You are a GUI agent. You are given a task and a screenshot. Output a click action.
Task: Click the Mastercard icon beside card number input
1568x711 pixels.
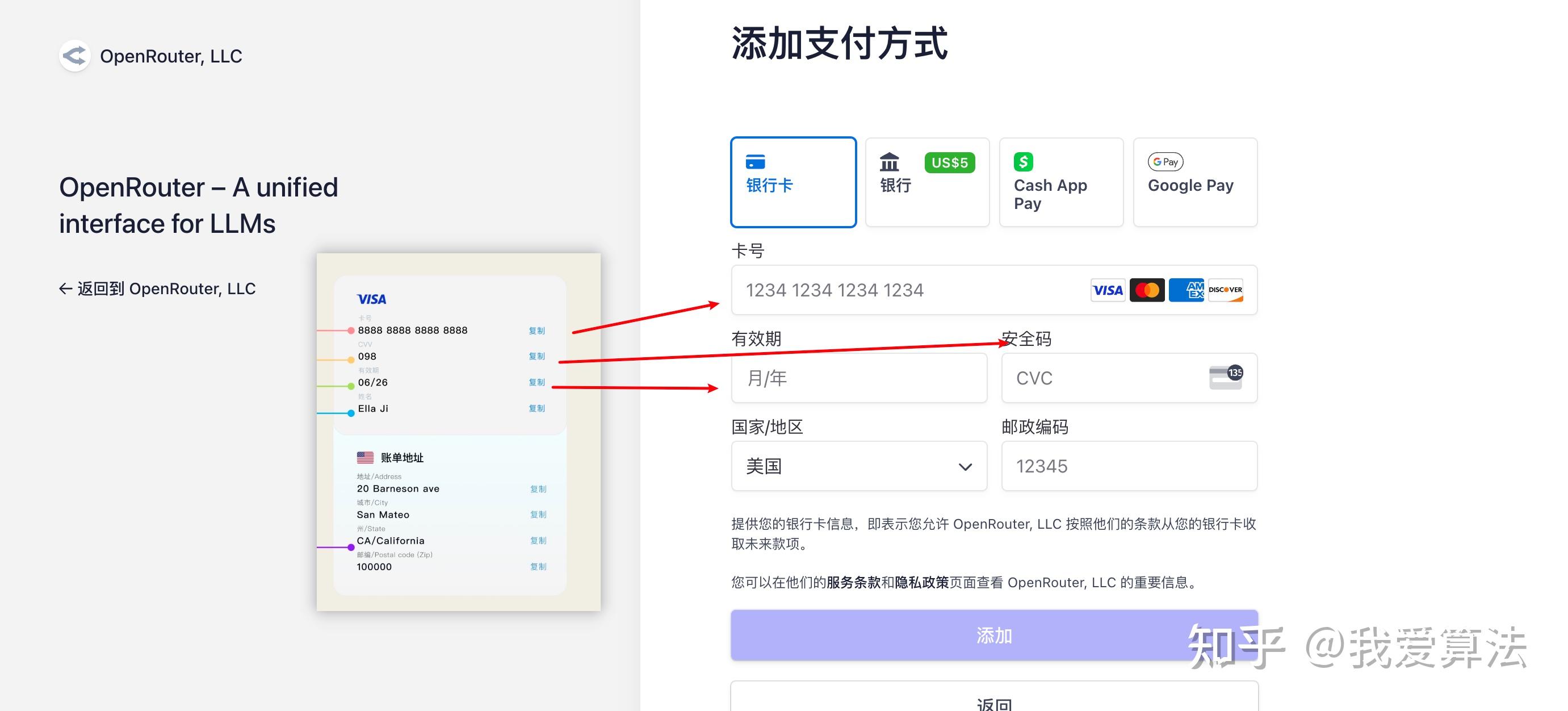click(1146, 290)
